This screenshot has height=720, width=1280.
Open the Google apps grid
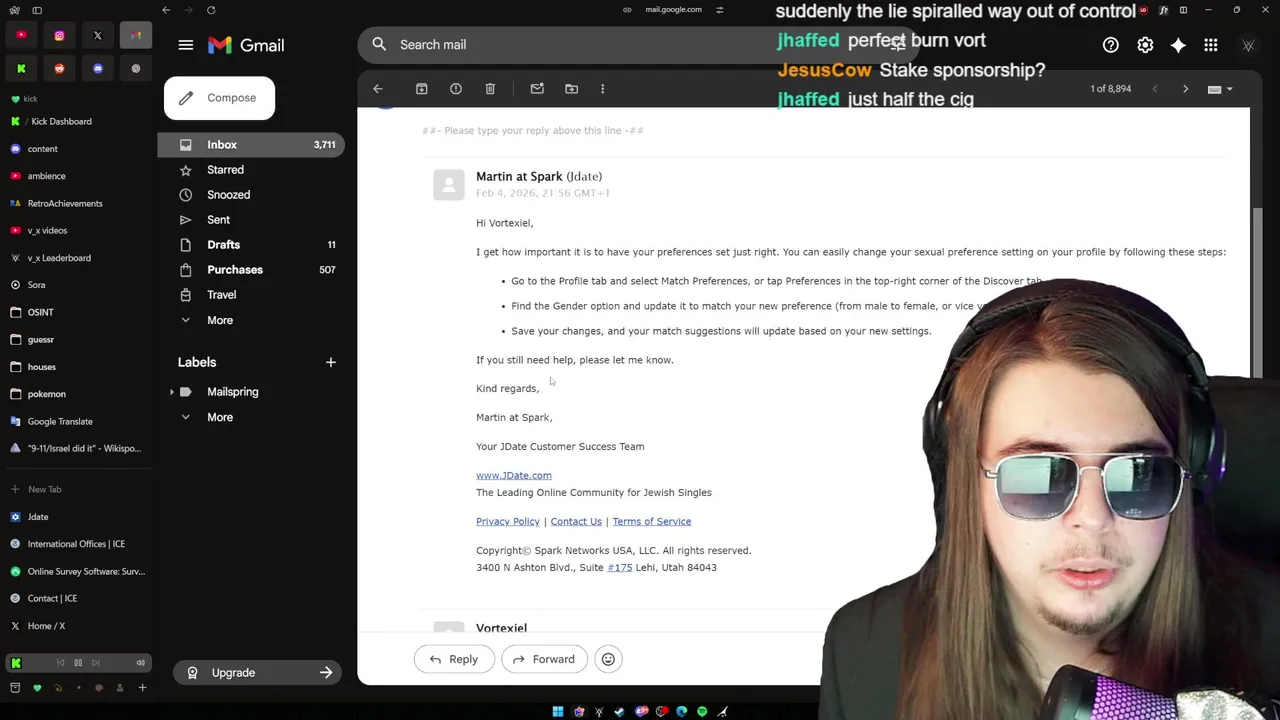coord(1211,45)
